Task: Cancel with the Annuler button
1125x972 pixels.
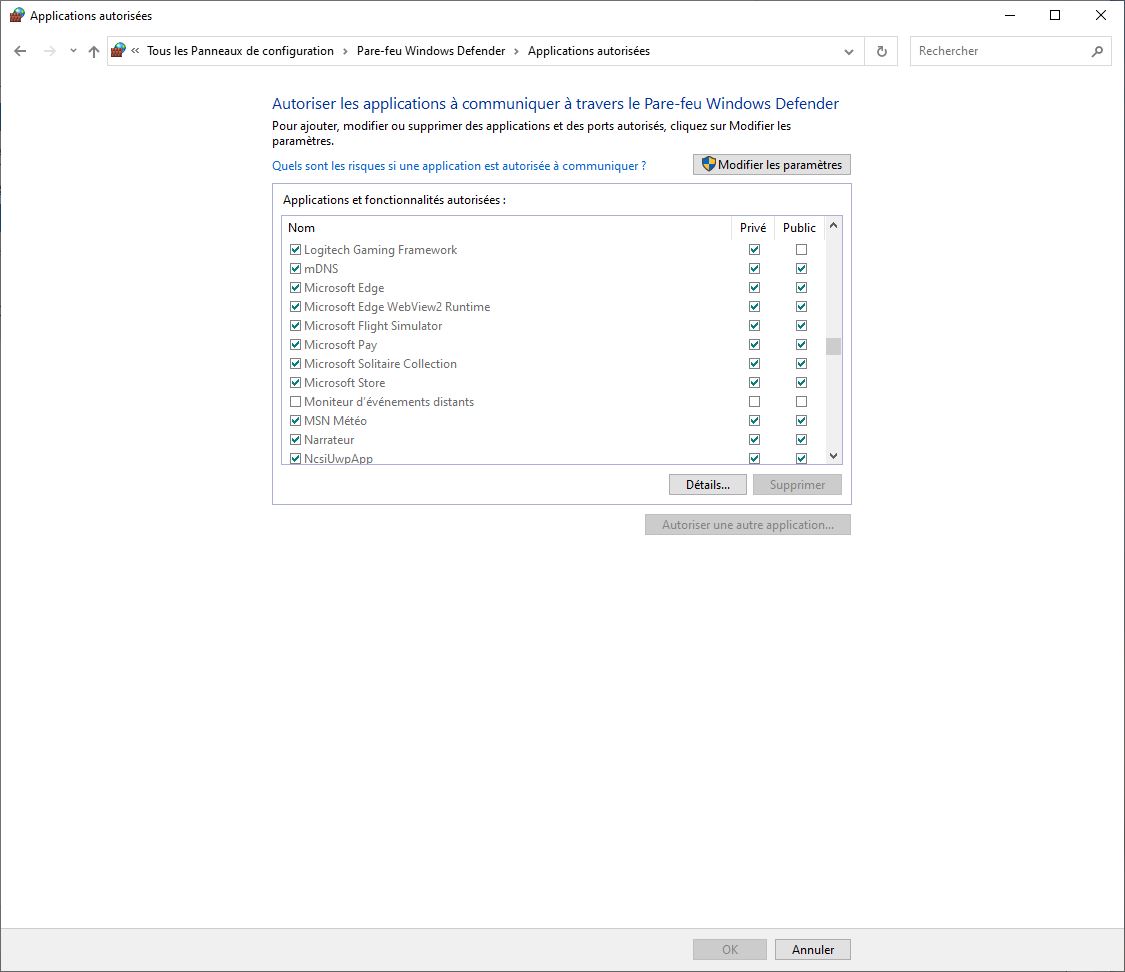Action: 813,950
